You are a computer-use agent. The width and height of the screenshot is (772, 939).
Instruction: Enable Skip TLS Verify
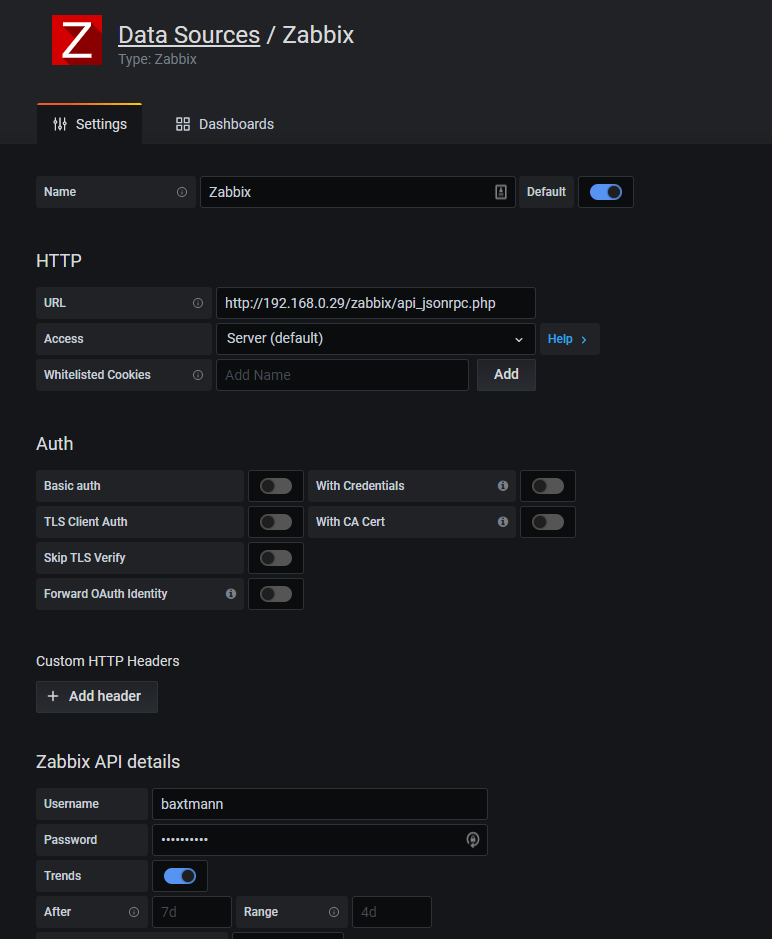[x=275, y=557]
